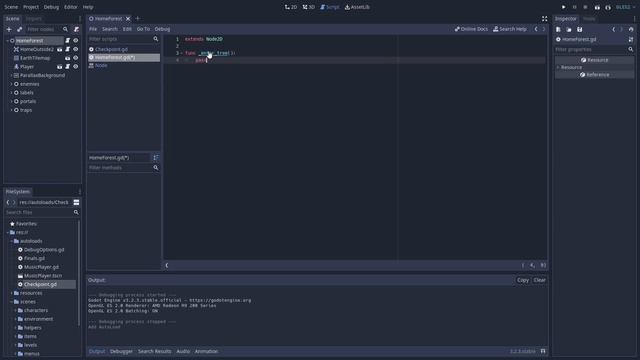Expand the enemies node
Viewport: 640px width, 360px height.
pyautogui.click(x=11, y=84)
